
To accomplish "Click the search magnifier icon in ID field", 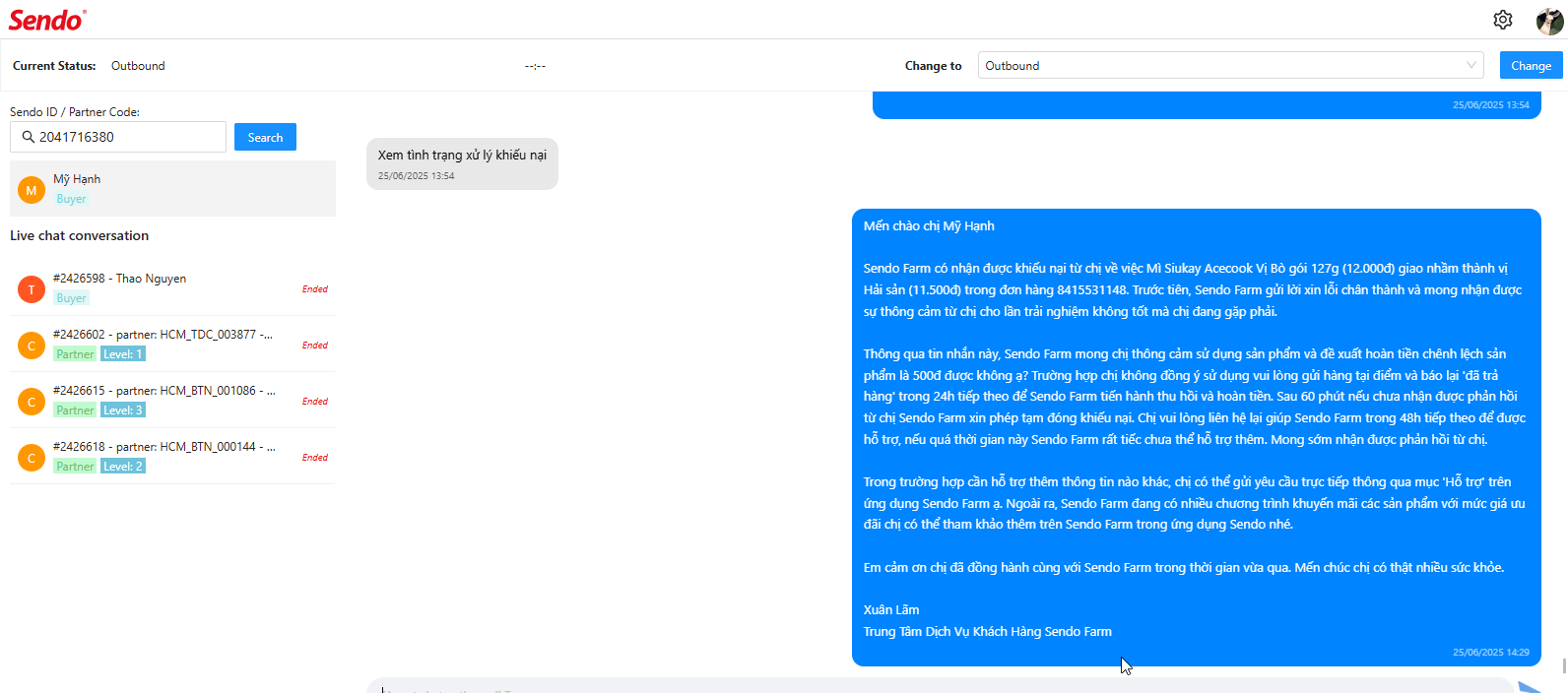I will (x=28, y=137).
